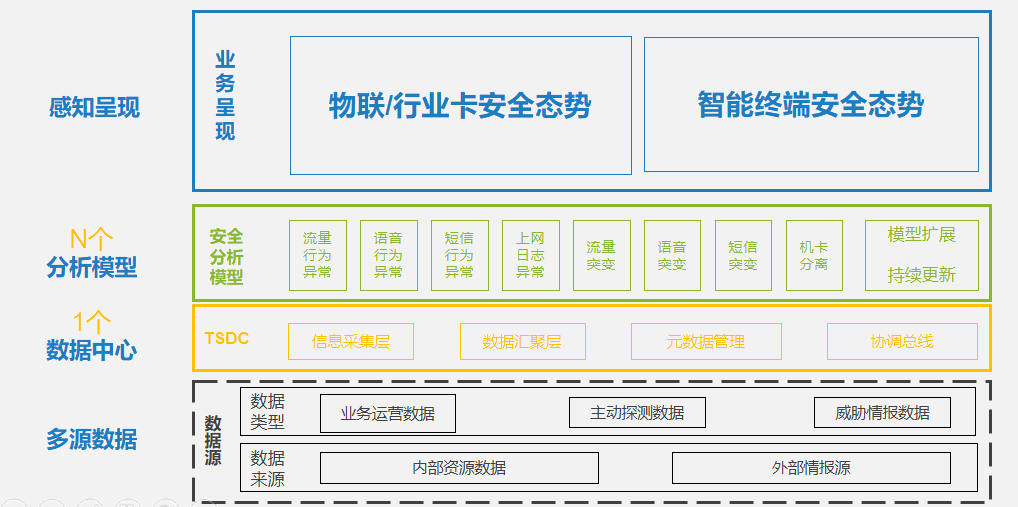Click the 短信行为异常 model box
The height and width of the screenshot is (507, 1018).
click(459, 255)
